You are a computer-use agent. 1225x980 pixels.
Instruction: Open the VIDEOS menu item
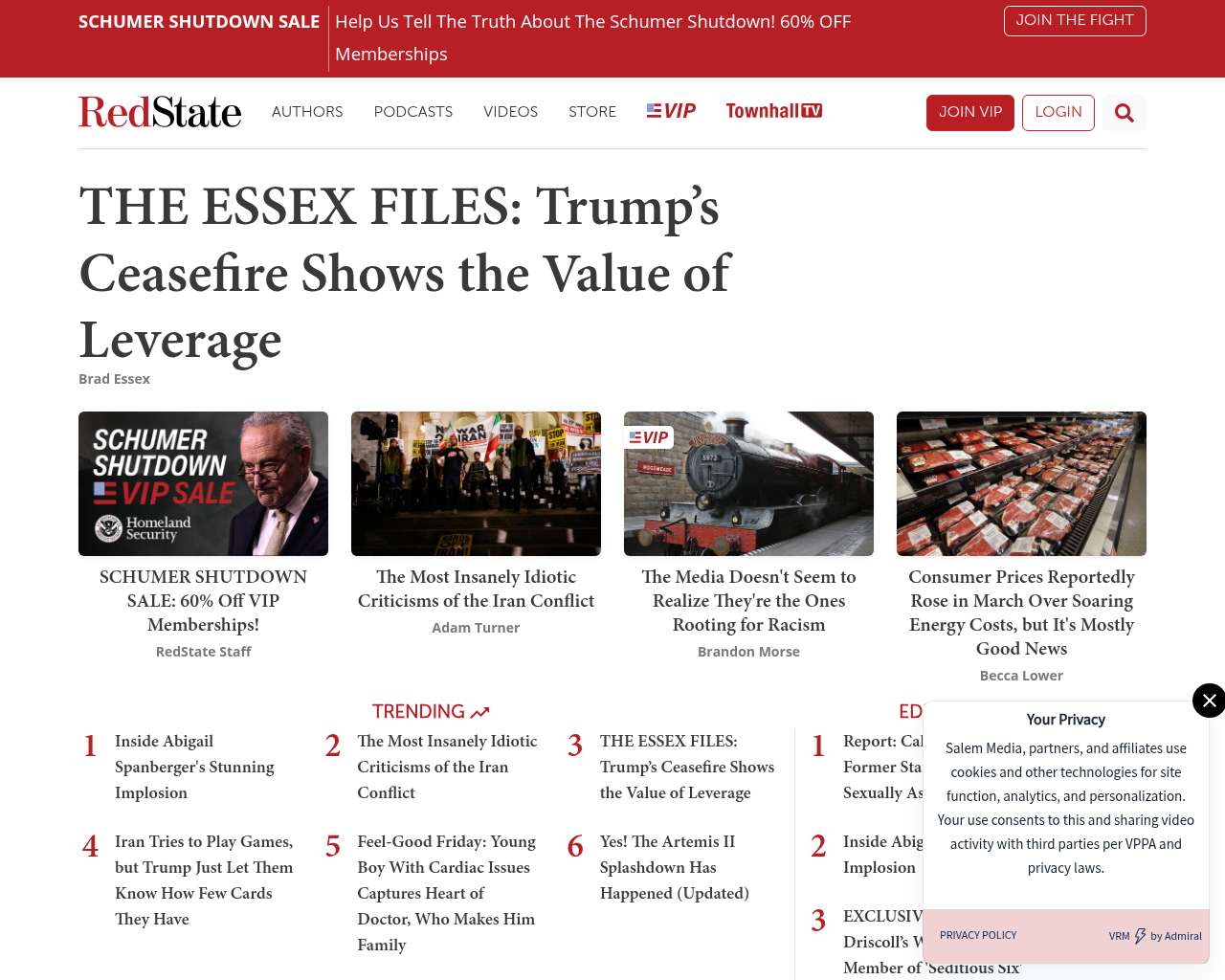[511, 112]
